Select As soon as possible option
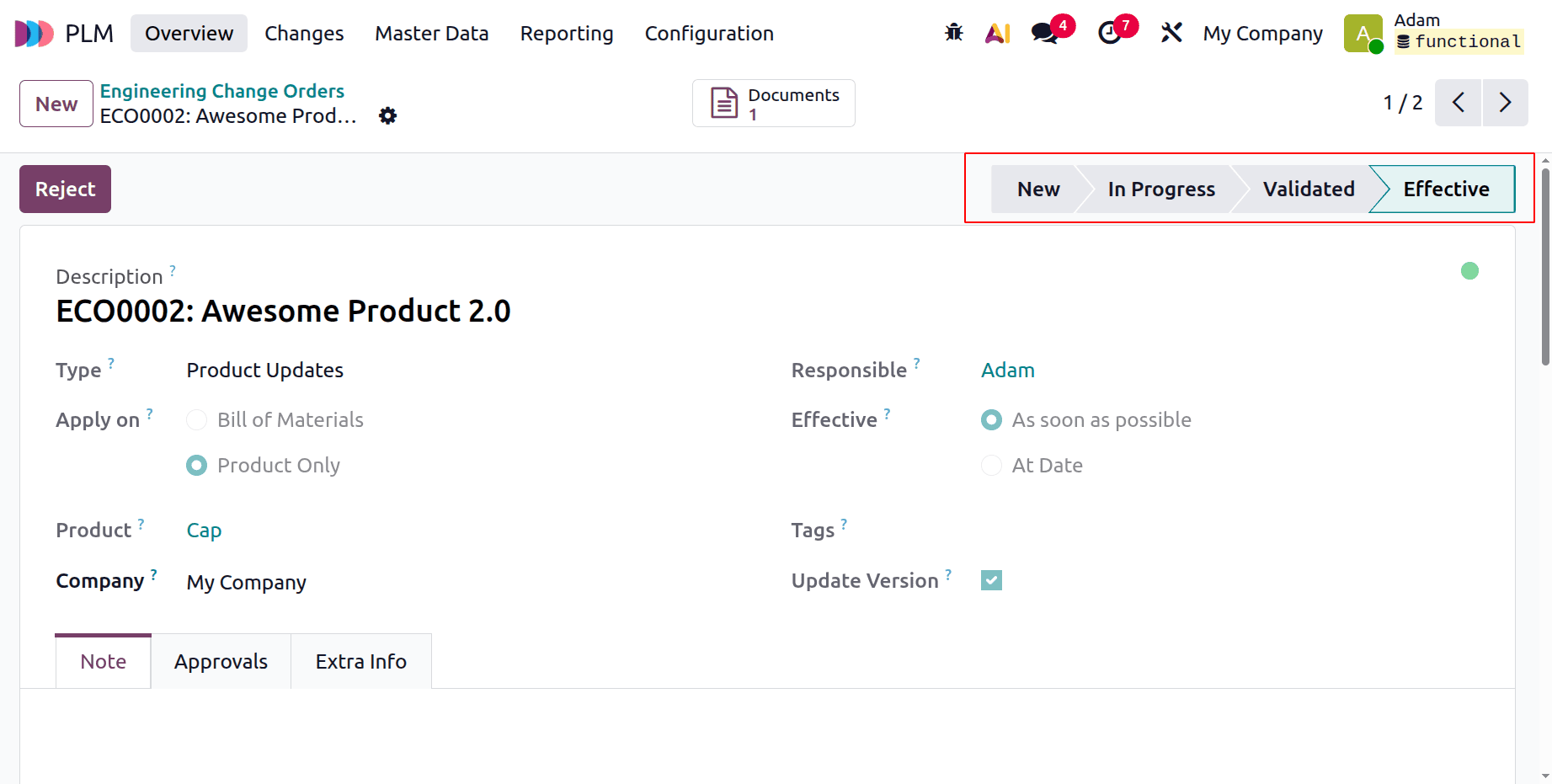 click(991, 419)
